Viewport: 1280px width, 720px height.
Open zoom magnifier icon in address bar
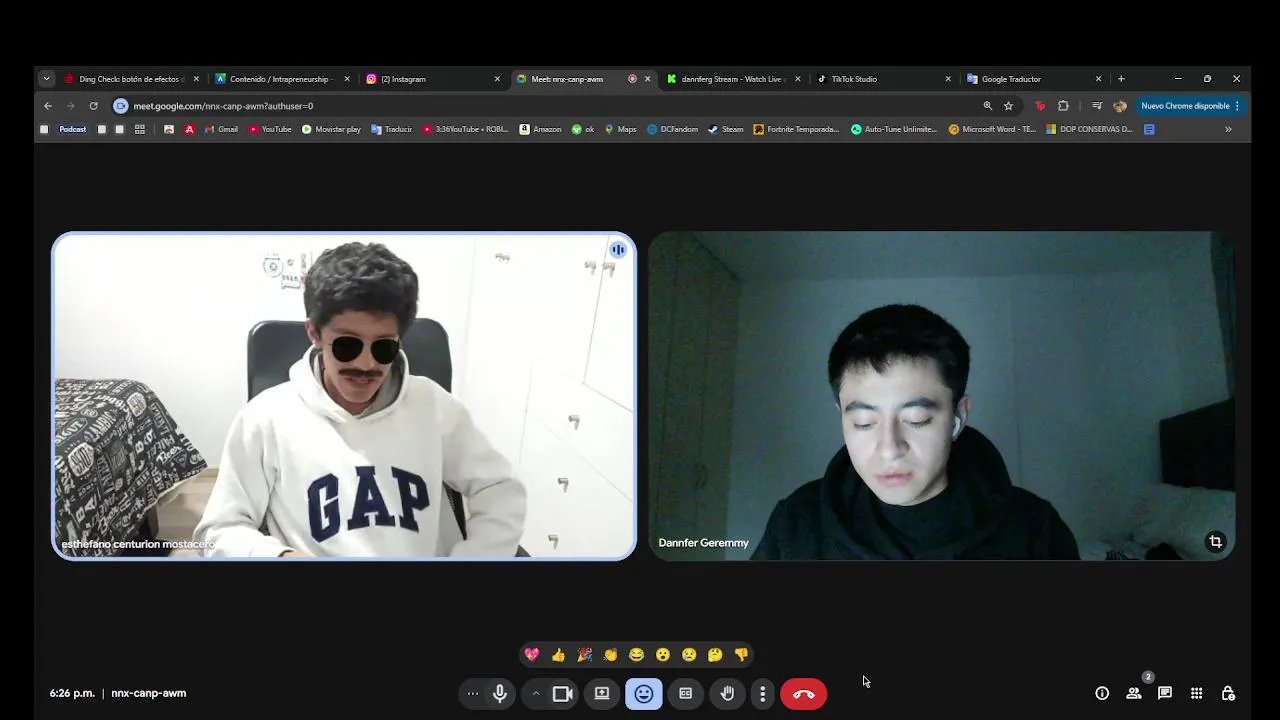pos(988,106)
